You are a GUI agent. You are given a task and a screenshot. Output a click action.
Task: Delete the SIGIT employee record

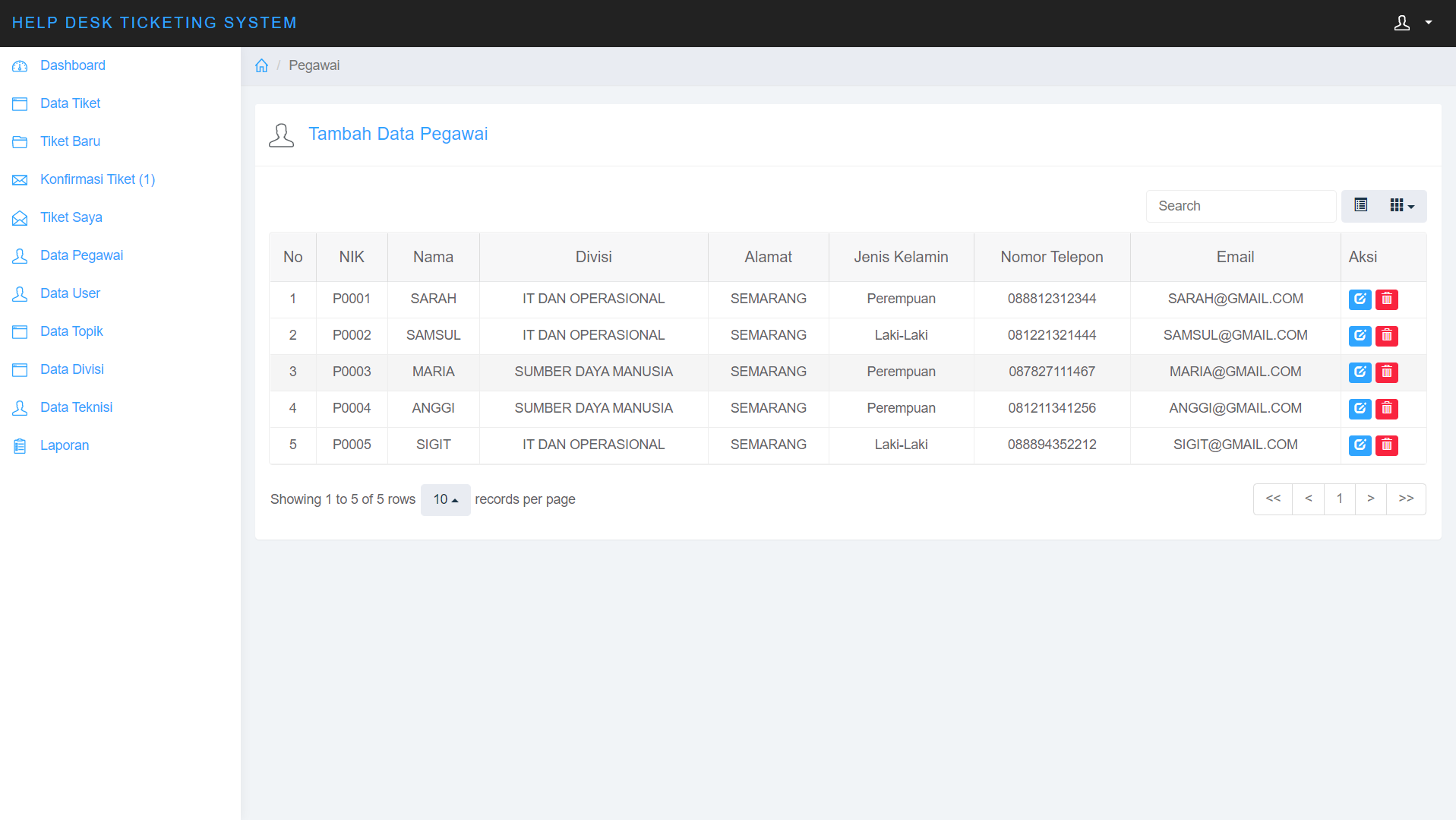click(x=1386, y=445)
